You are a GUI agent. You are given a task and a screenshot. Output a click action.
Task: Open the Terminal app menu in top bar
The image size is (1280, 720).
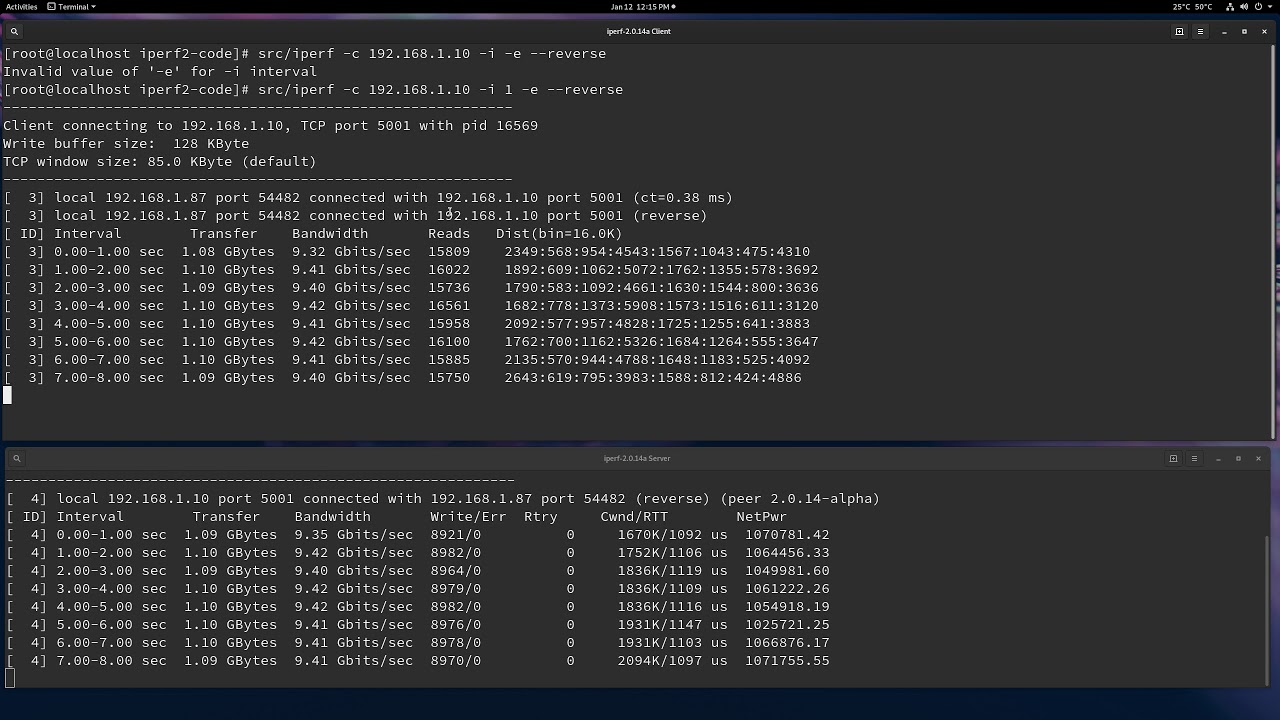point(72,6)
